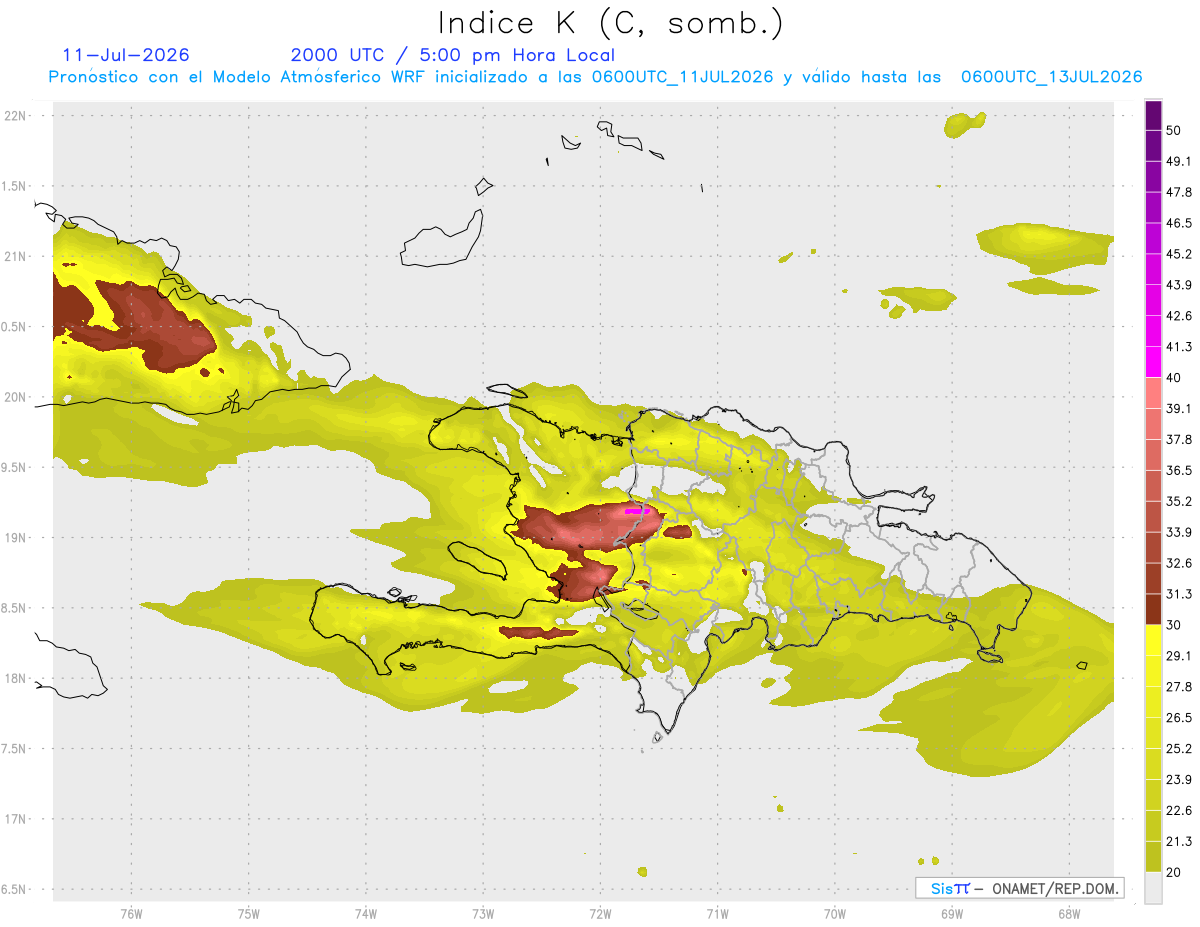1200x927 pixels.
Task: Click the latitude label "17N"
Action: pyautogui.click(x=17, y=820)
